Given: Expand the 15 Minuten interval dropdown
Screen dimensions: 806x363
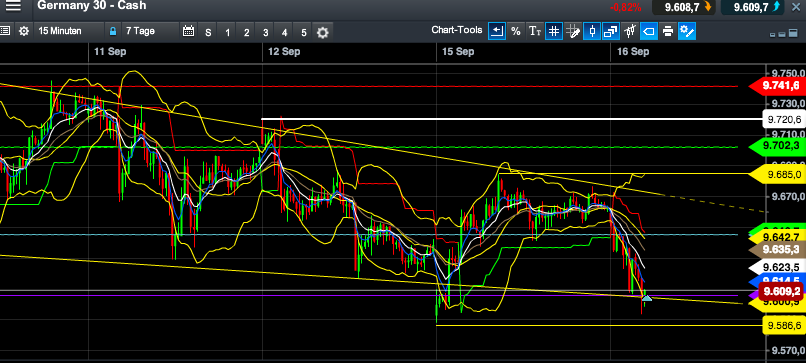Looking at the screenshot, I should pyautogui.click(x=68, y=31).
